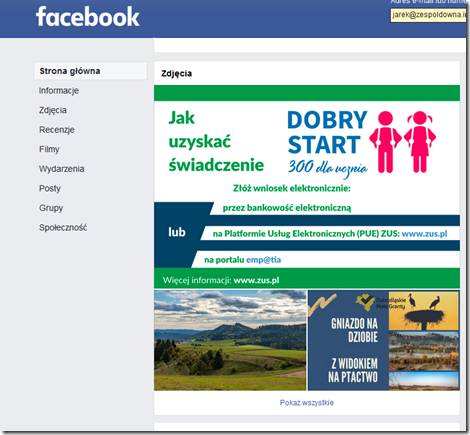The width and height of the screenshot is (470, 435).
Task: Click the Zdjęcia panel heading
Action: [176, 73]
